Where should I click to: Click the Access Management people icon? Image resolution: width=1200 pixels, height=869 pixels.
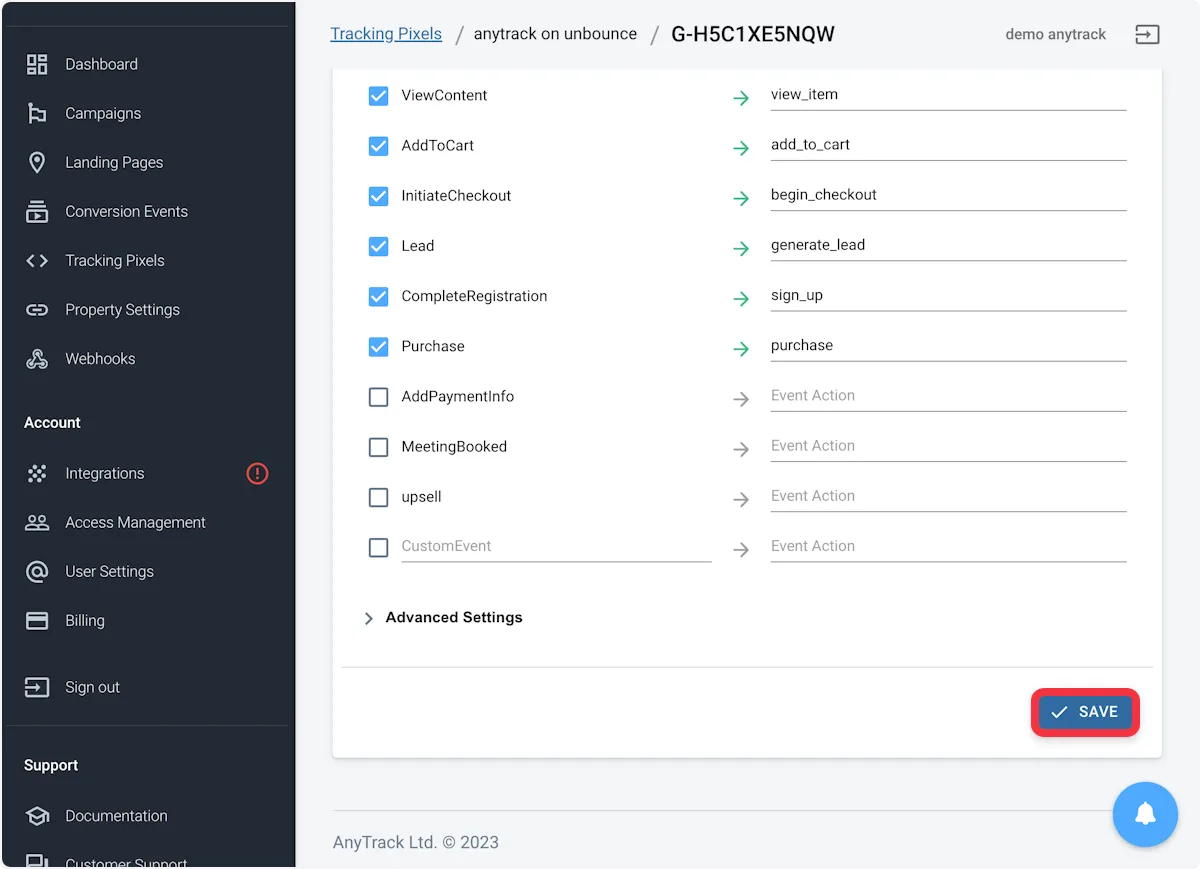click(37, 522)
